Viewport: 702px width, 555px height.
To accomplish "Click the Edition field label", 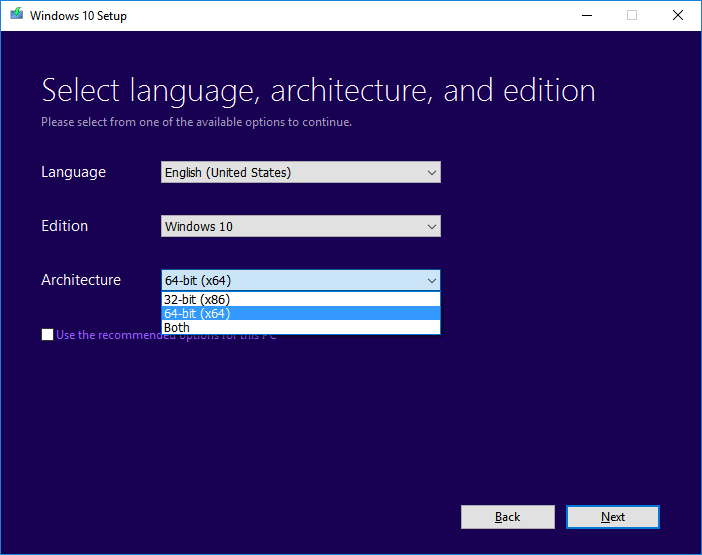I will [x=64, y=226].
